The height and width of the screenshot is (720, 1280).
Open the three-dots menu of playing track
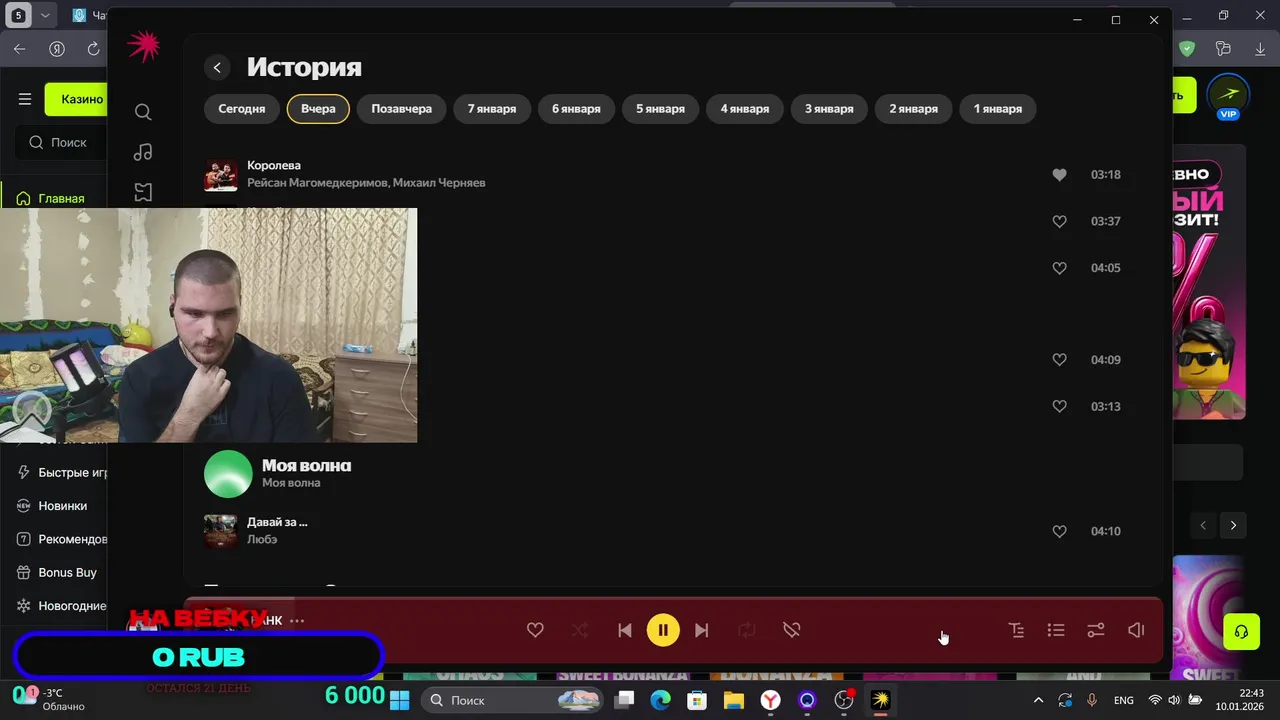[x=297, y=621]
